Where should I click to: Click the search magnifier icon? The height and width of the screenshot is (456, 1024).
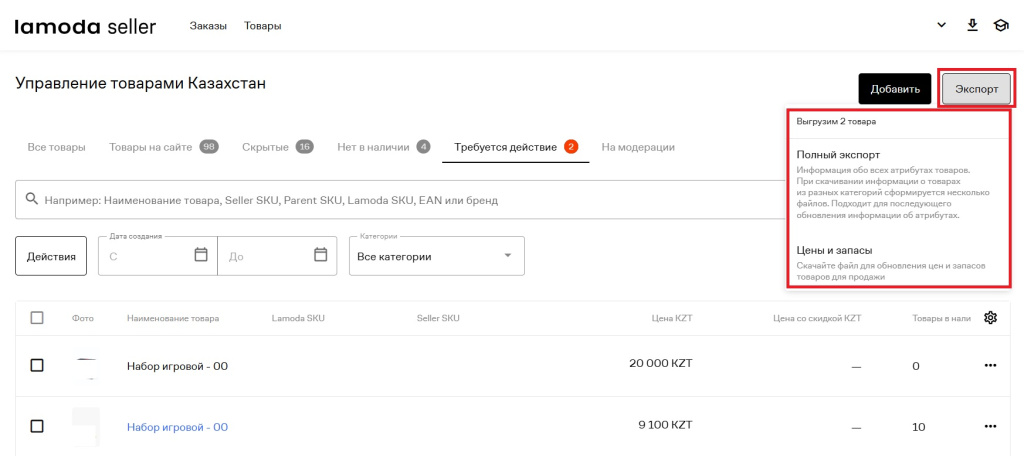pos(32,200)
